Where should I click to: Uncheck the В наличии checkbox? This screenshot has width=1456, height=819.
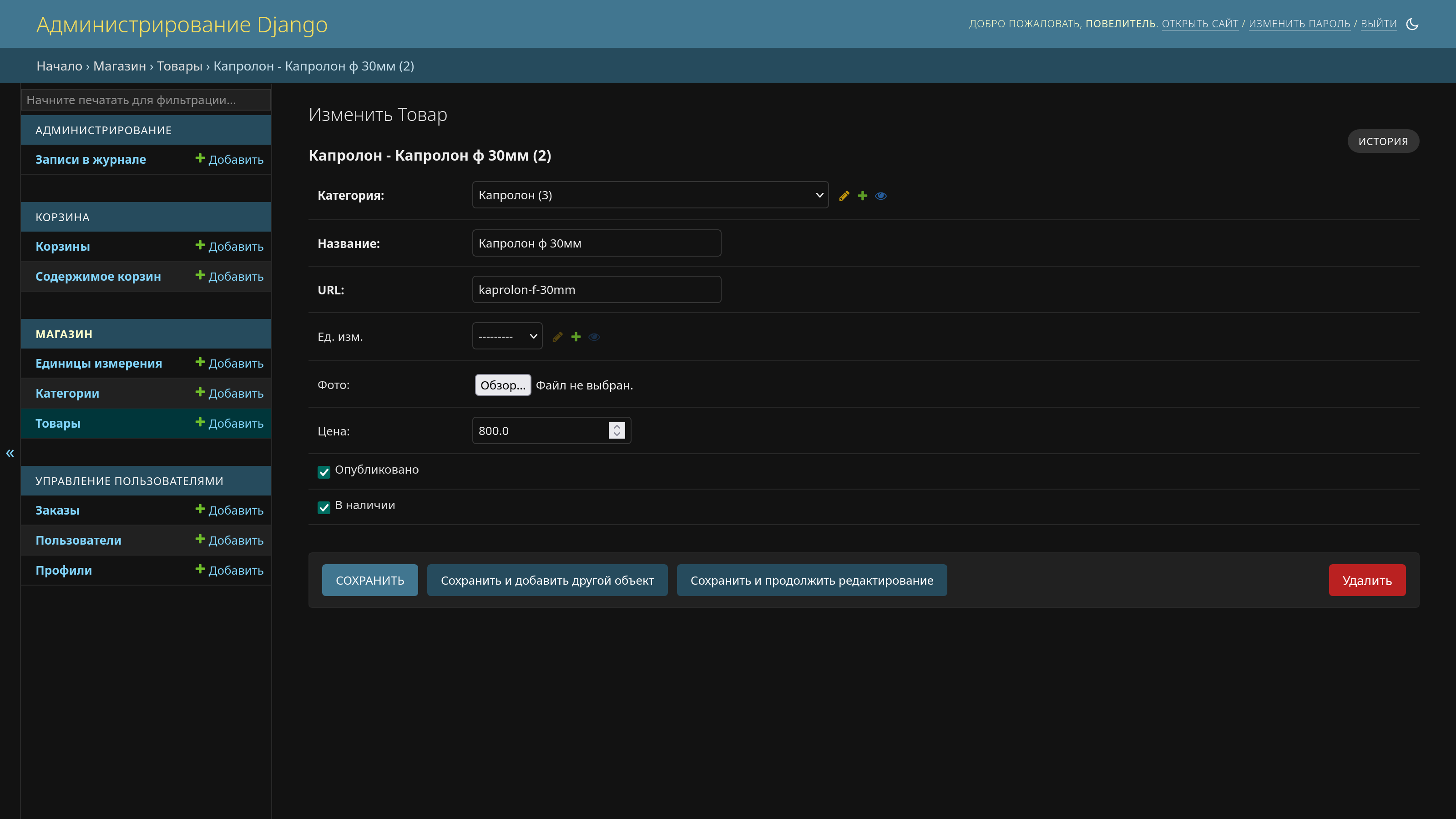coord(324,508)
